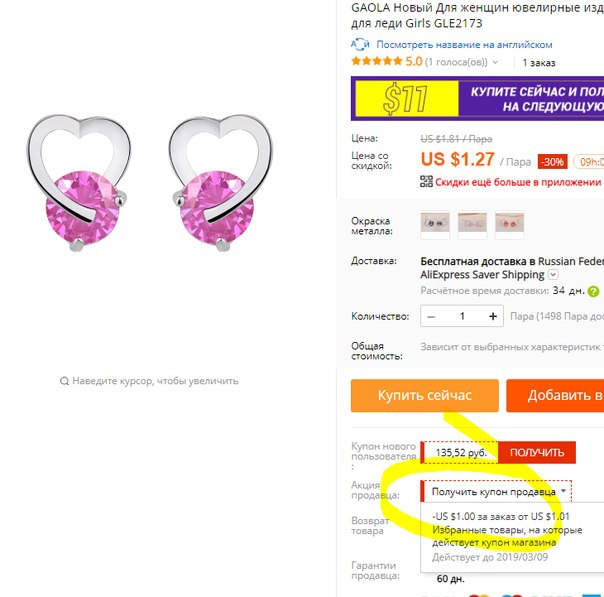This screenshot has width=604, height=597.
Task: Increase quantity with the plus button
Action: [x=493, y=317]
